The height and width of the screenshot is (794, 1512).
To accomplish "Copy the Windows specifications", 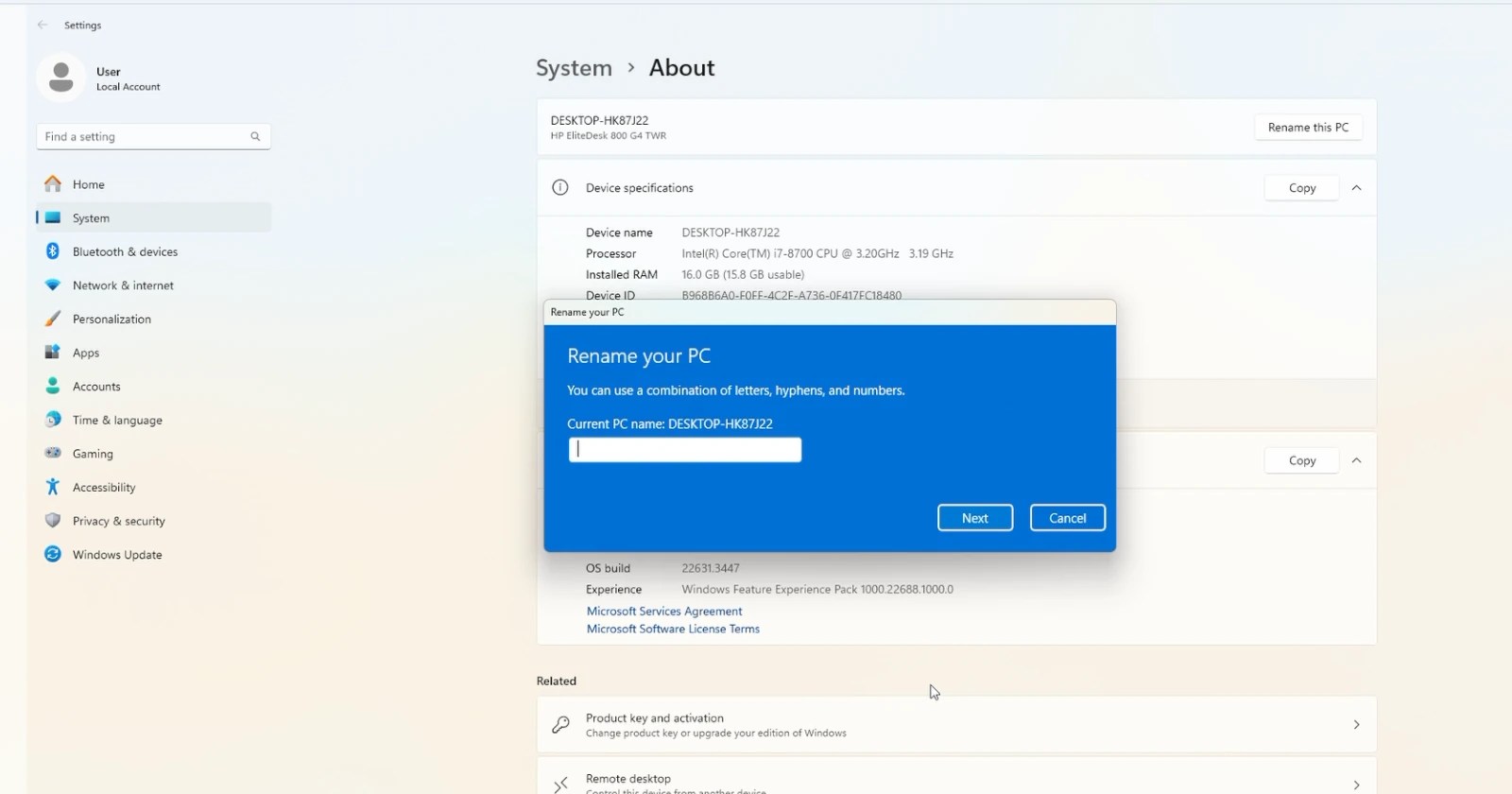I will click(1302, 460).
